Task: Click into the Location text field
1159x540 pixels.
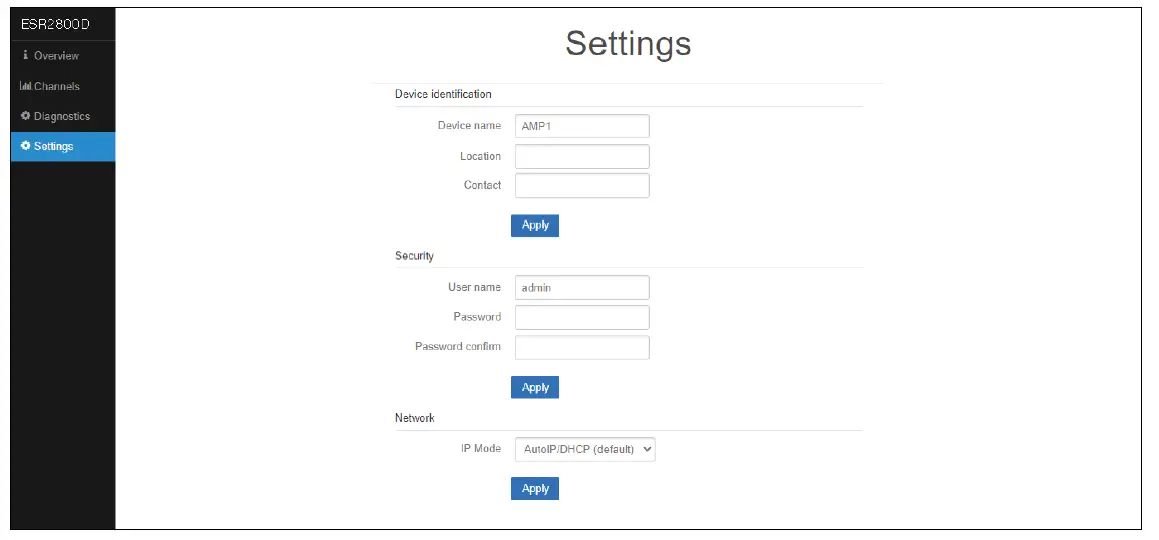Action: pyautogui.click(x=582, y=156)
